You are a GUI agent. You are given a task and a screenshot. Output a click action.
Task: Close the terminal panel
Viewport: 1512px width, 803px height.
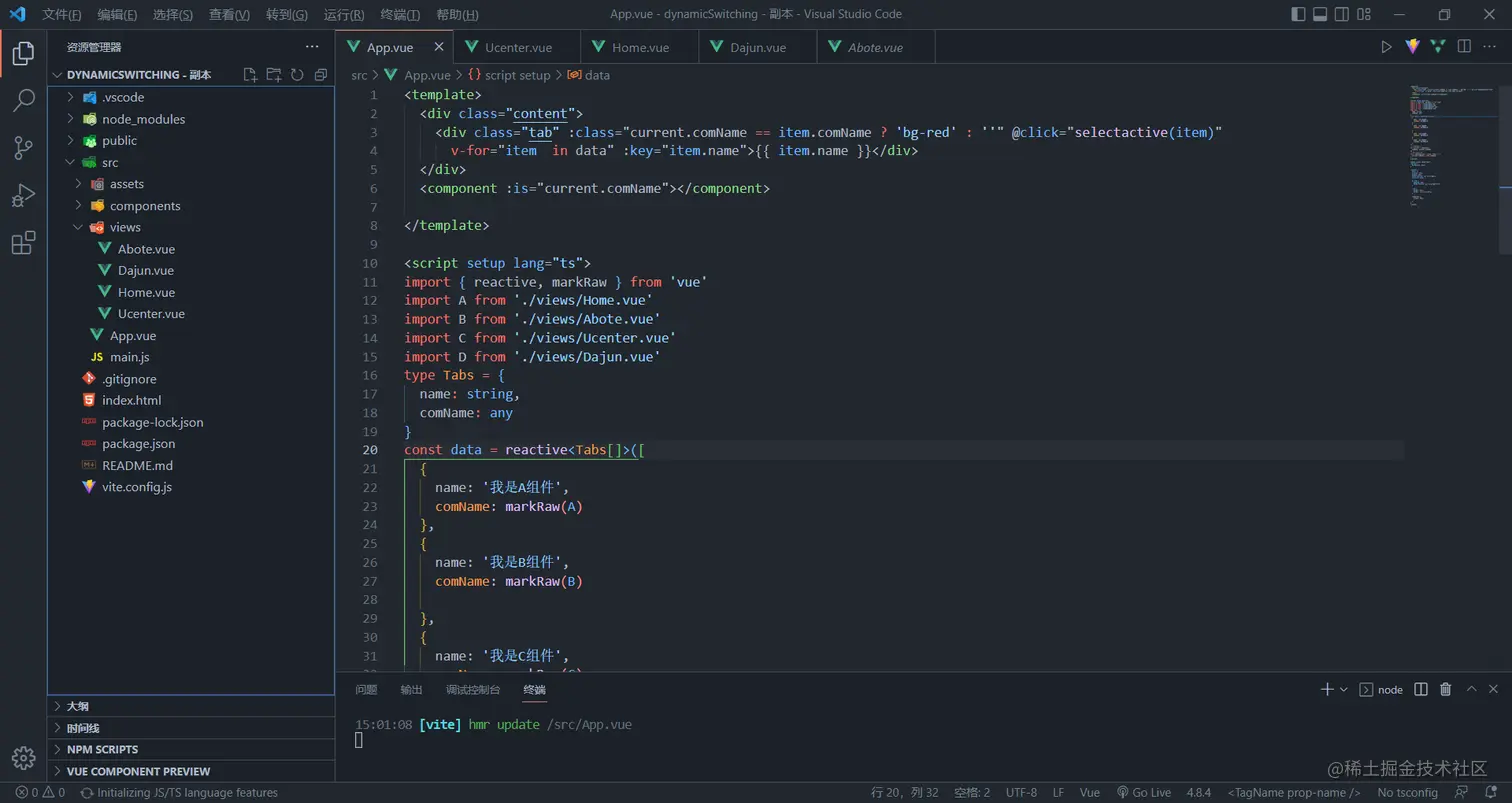(1494, 689)
